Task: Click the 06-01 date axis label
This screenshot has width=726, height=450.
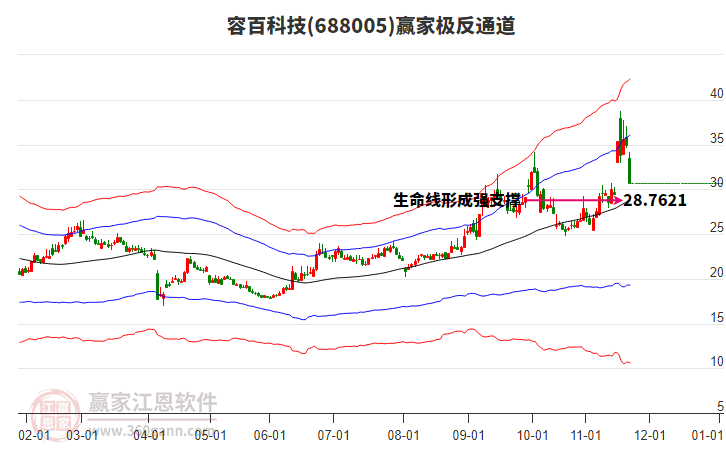Action: pos(269,435)
